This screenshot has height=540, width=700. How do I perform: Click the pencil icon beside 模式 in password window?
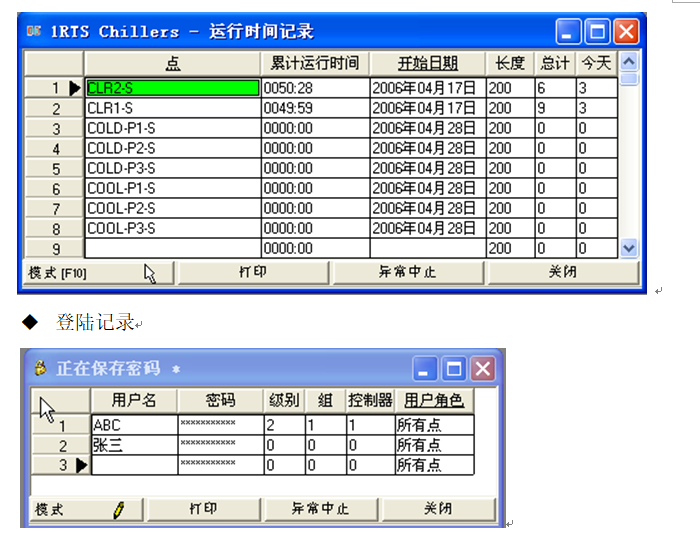tap(119, 510)
